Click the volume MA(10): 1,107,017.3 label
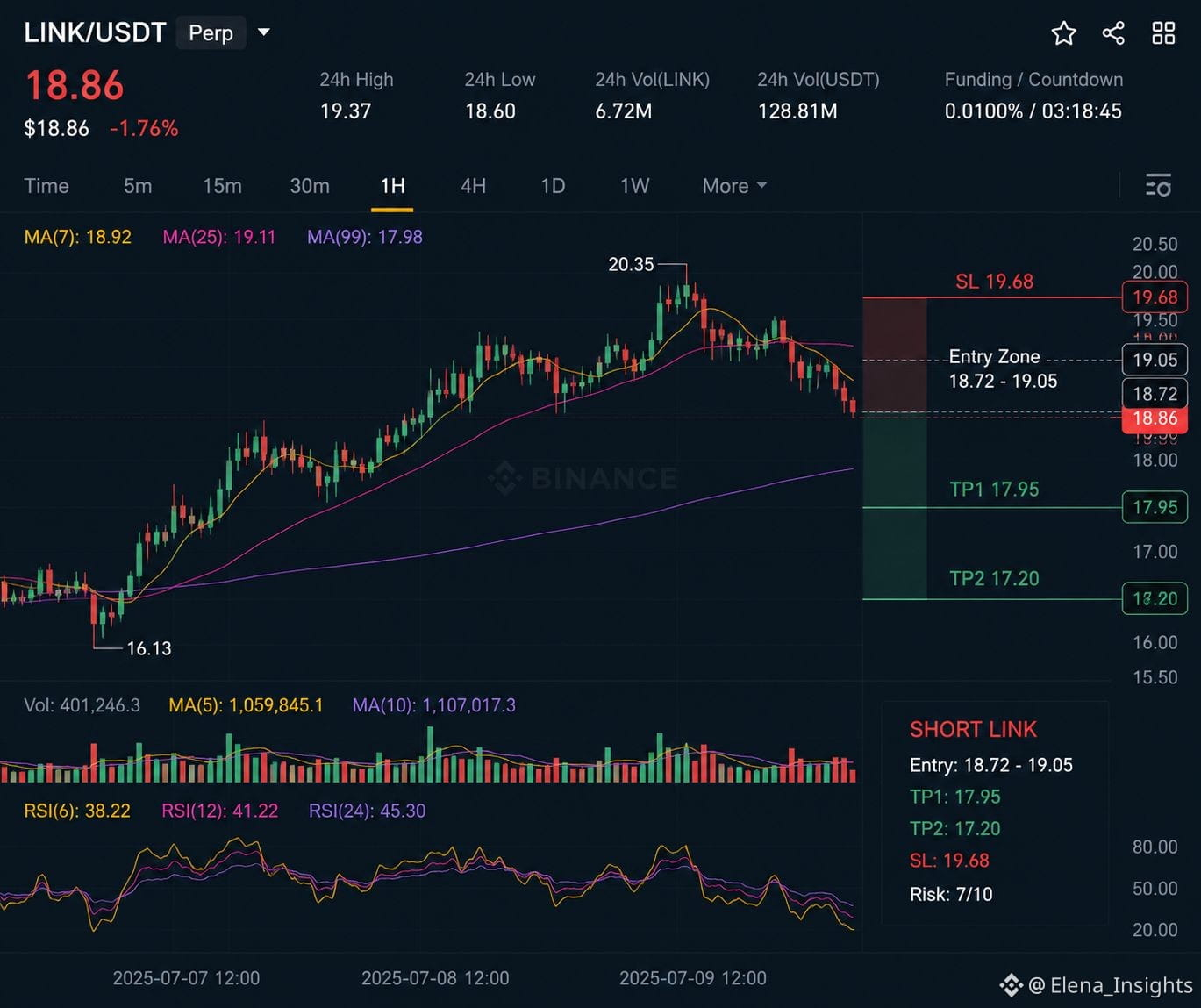 coord(434,705)
